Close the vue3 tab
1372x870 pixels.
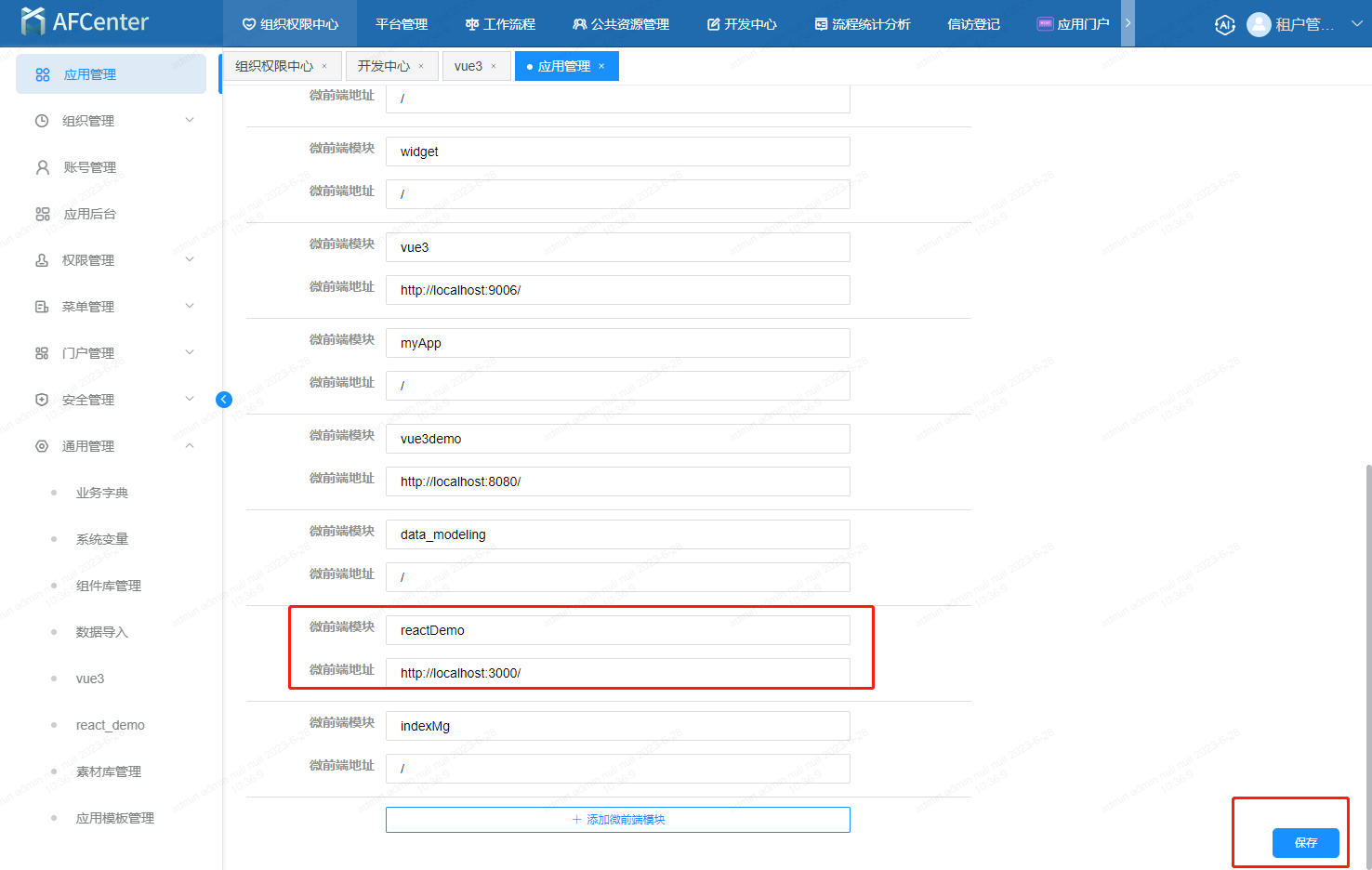click(494, 66)
